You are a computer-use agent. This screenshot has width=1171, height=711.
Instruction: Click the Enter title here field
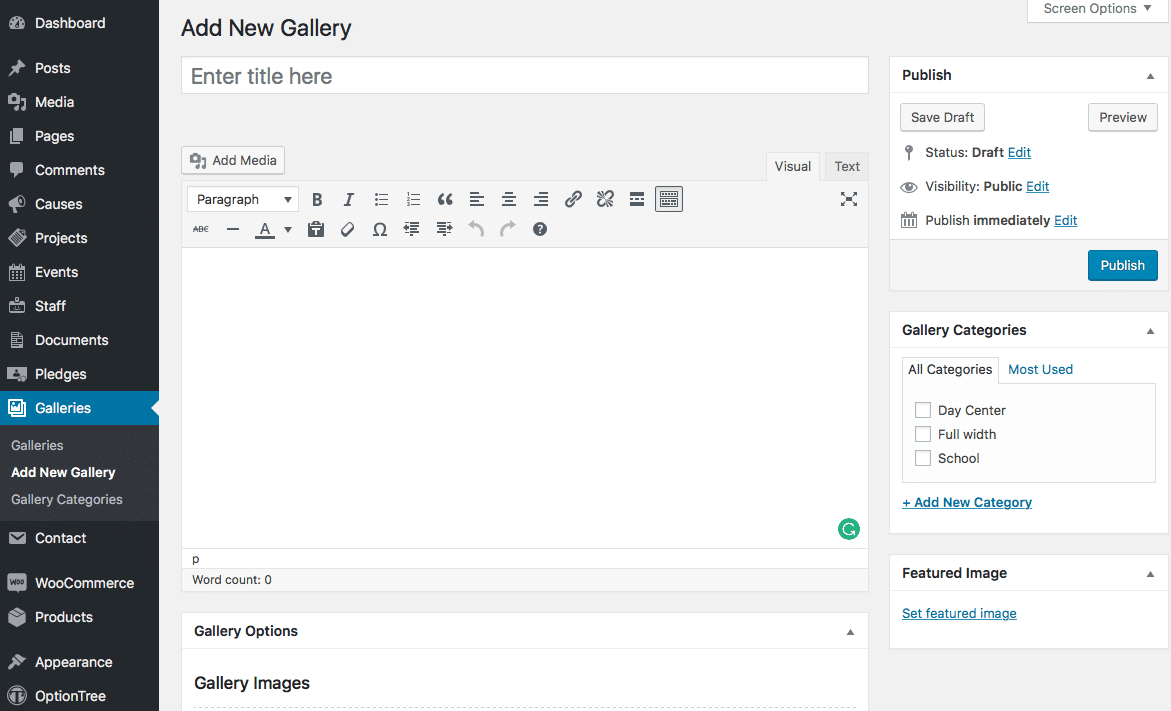click(x=525, y=75)
